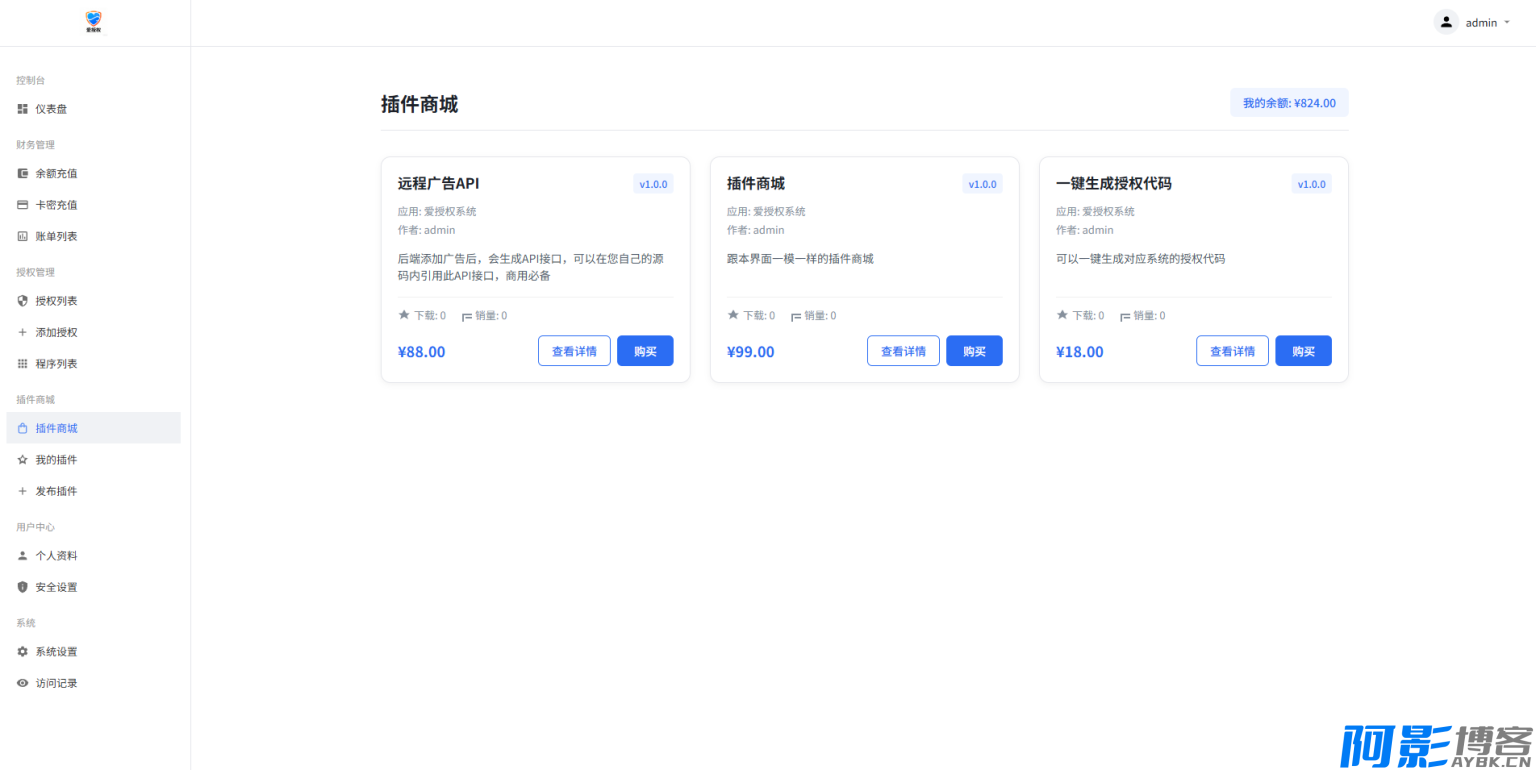Screen dimensions: 1536x770
Task: Click the wallet icon next to 余额充值
Action: pos(22,173)
